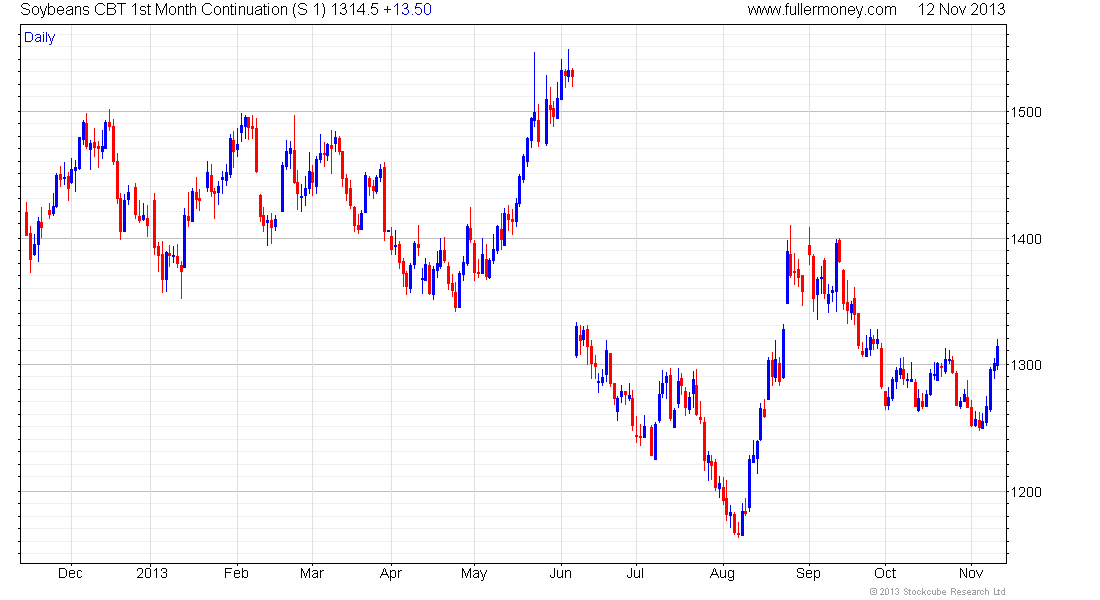The width and height of the screenshot is (1100, 600).
Task: Click the Mar label on time axis
Action: coord(311,573)
